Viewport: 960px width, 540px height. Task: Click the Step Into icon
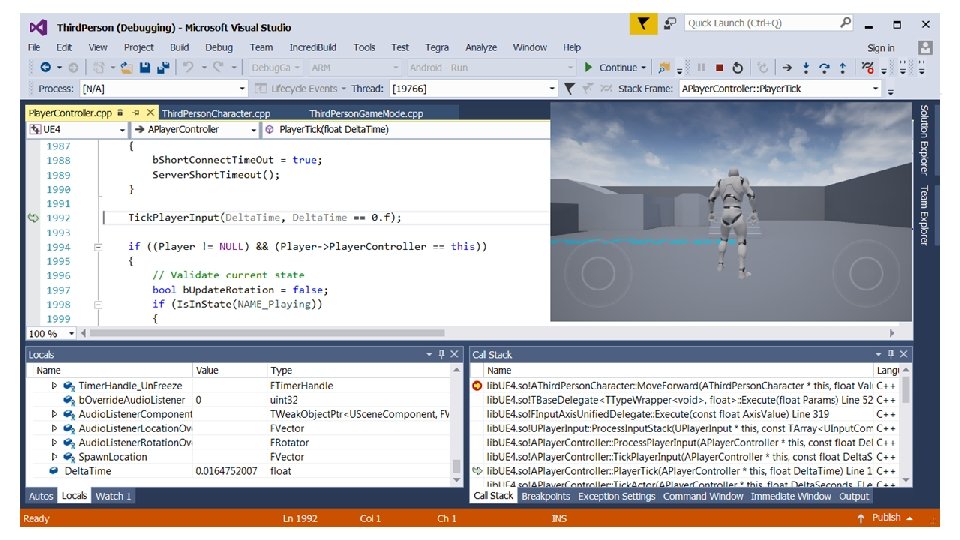(x=806, y=67)
